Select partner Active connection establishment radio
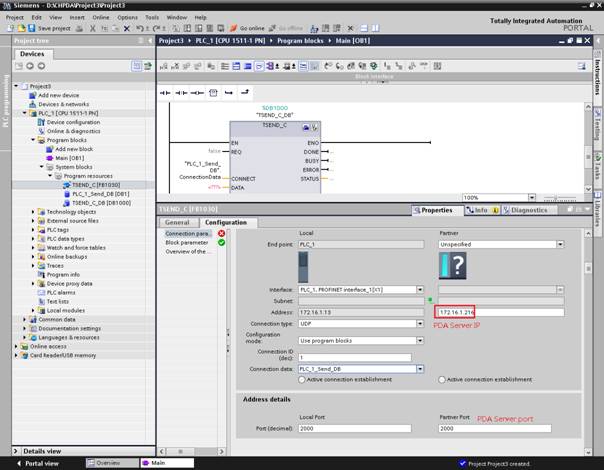 (x=441, y=380)
